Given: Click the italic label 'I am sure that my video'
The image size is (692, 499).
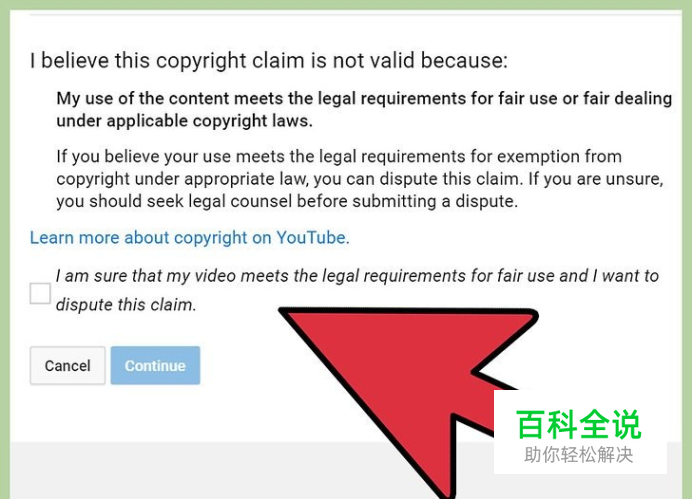Looking at the screenshot, I should click(x=357, y=276).
